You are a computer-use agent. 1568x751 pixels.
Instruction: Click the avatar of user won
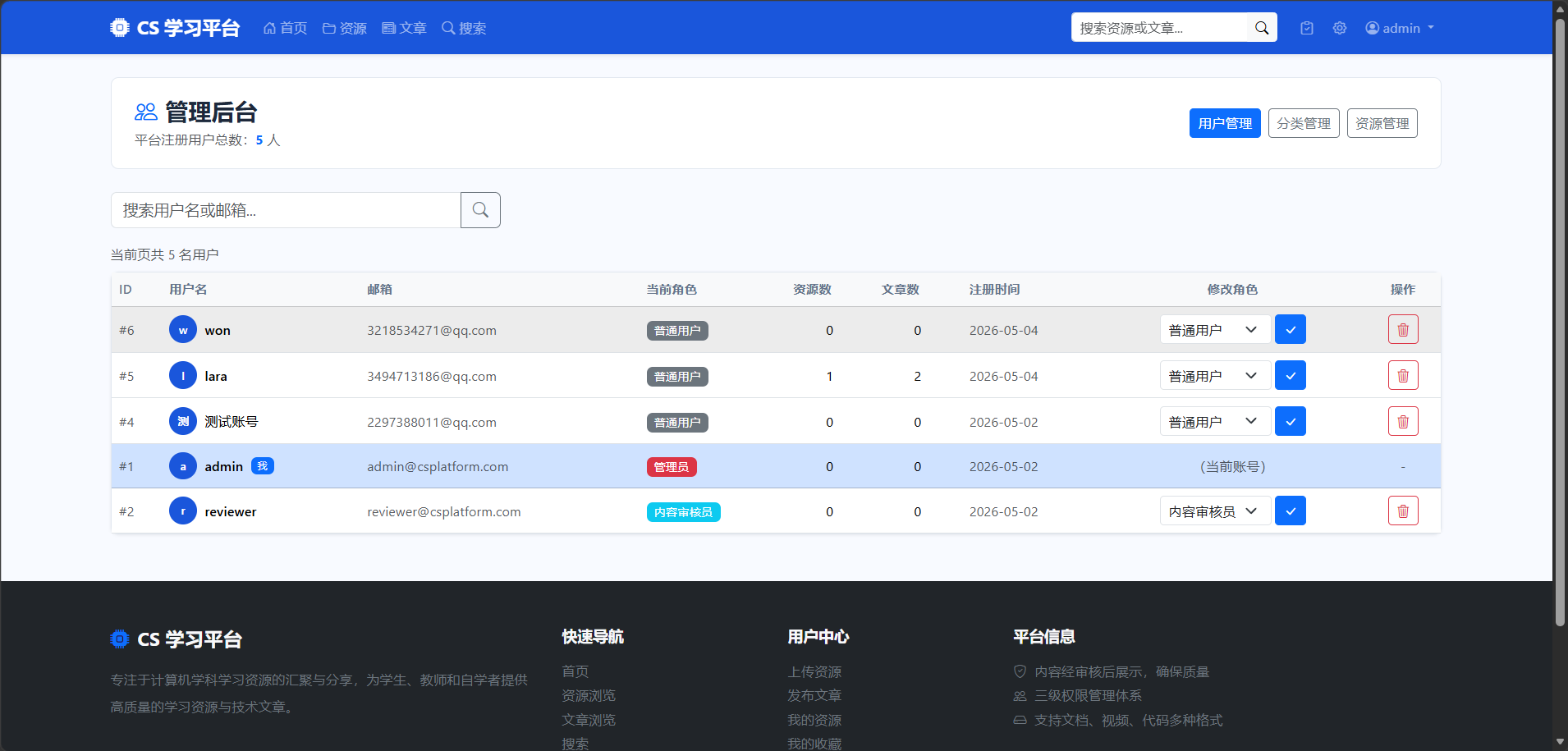click(183, 330)
